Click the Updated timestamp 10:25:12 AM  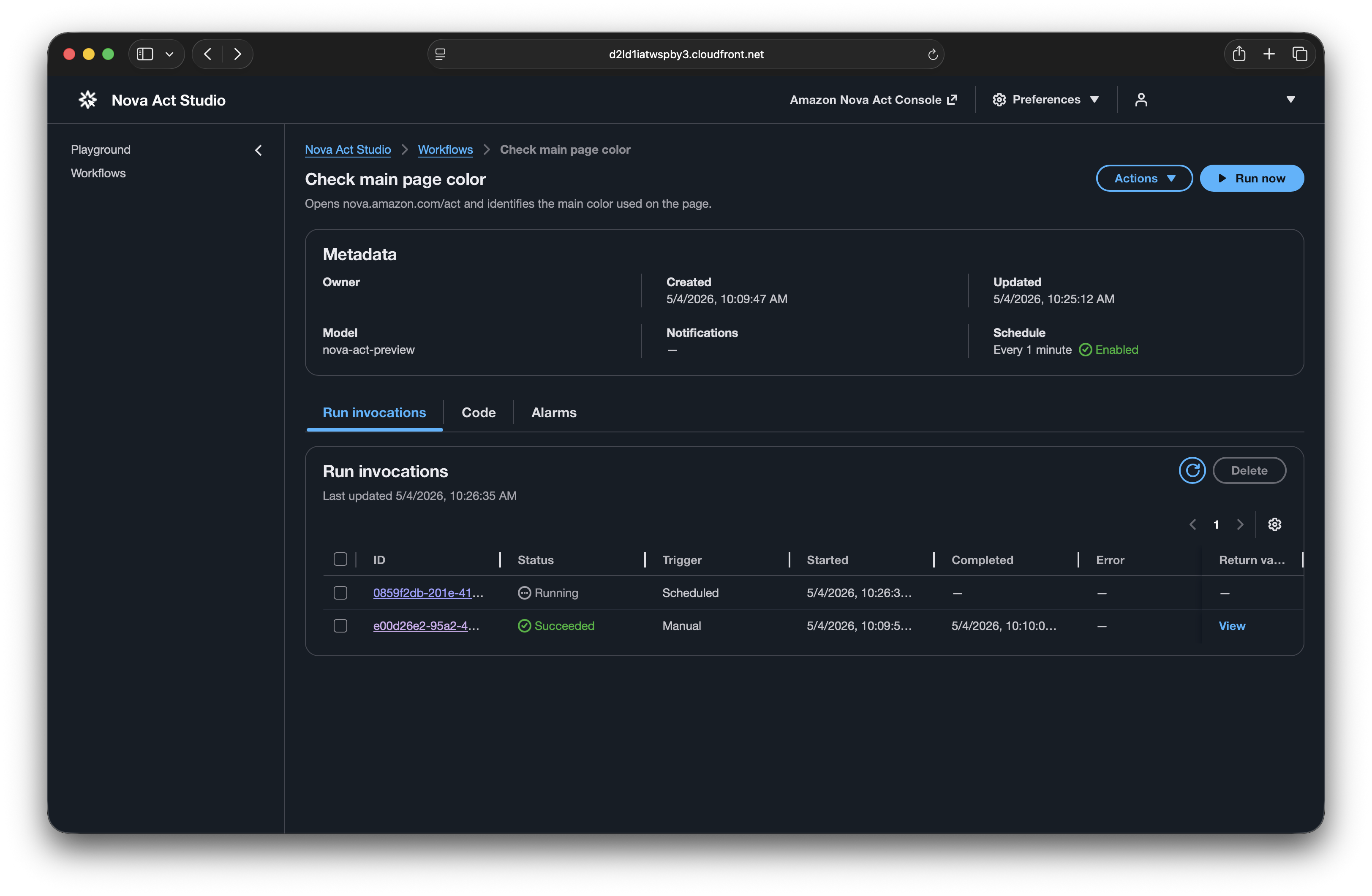[x=1053, y=299]
